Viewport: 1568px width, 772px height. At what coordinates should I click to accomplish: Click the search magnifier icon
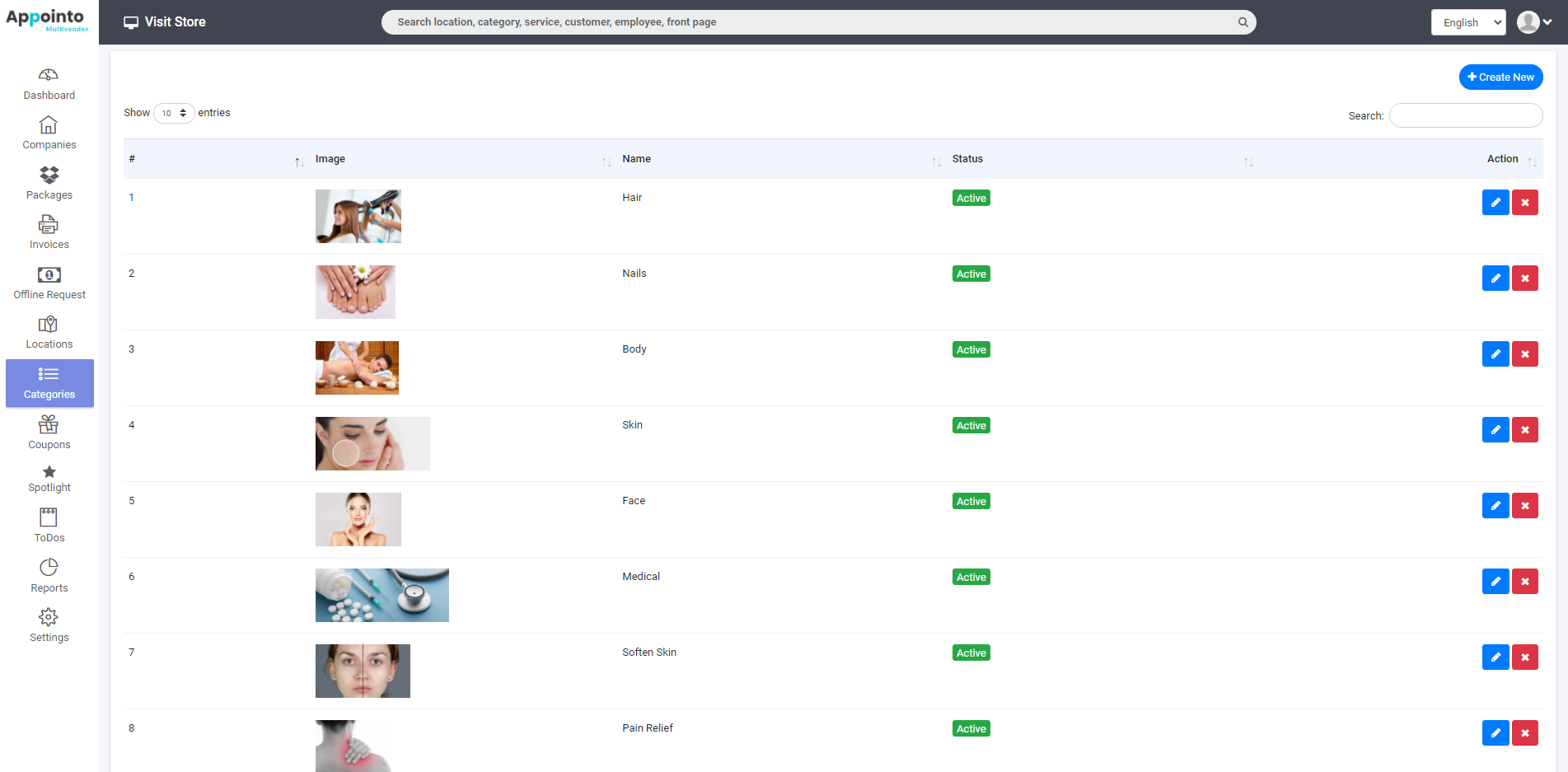[x=1242, y=21]
